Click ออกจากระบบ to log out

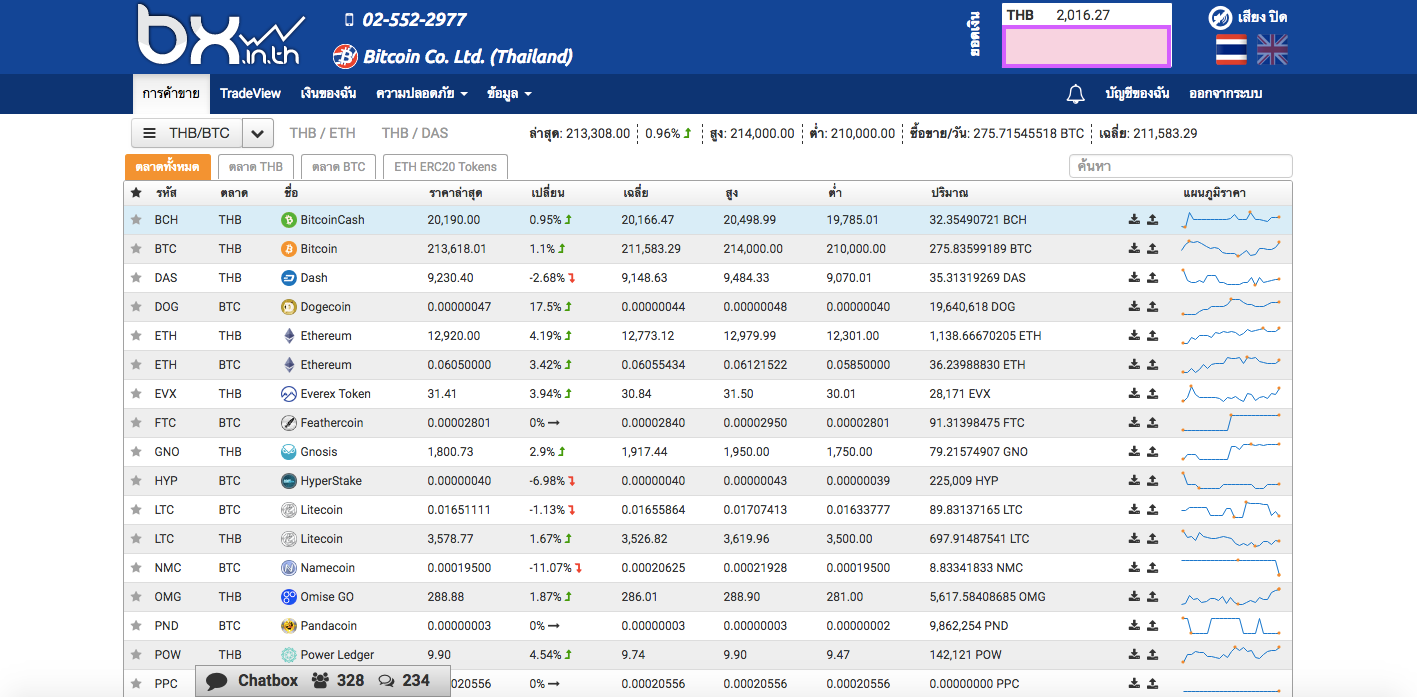click(x=1226, y=94)
